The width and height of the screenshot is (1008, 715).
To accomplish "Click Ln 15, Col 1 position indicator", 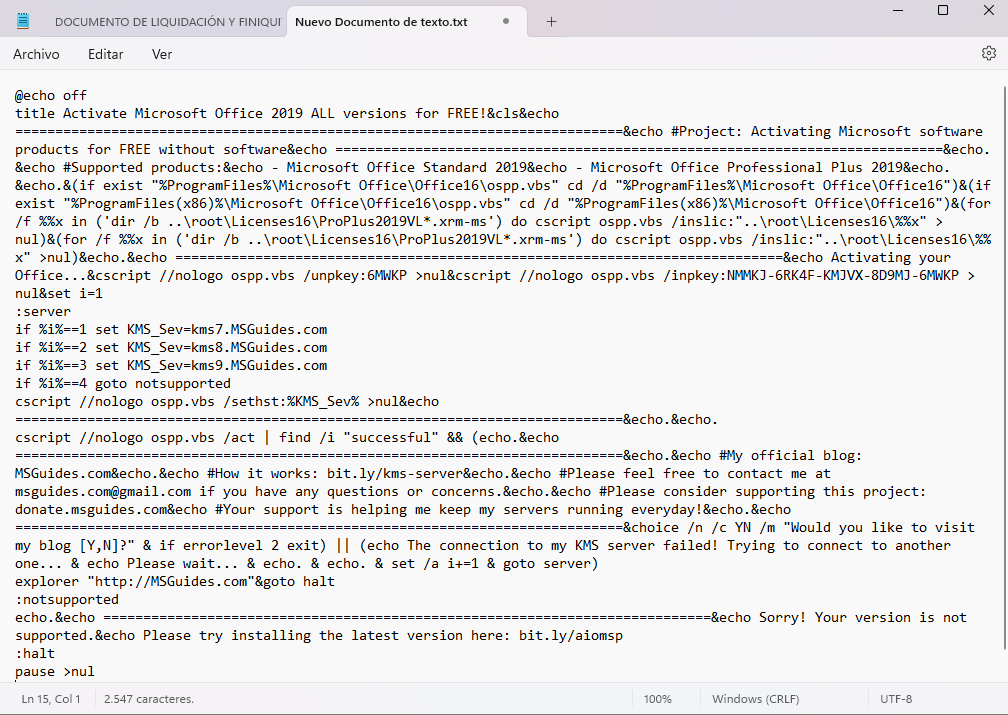I will click(x=51, y=699).
